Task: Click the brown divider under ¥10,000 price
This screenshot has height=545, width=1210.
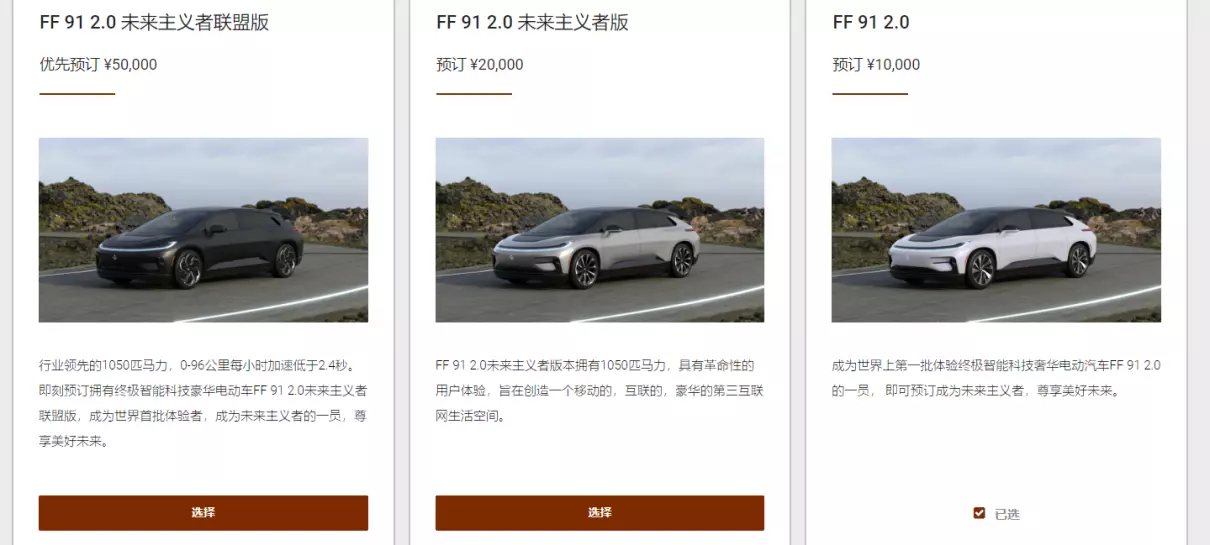Action: coord(870,94)
